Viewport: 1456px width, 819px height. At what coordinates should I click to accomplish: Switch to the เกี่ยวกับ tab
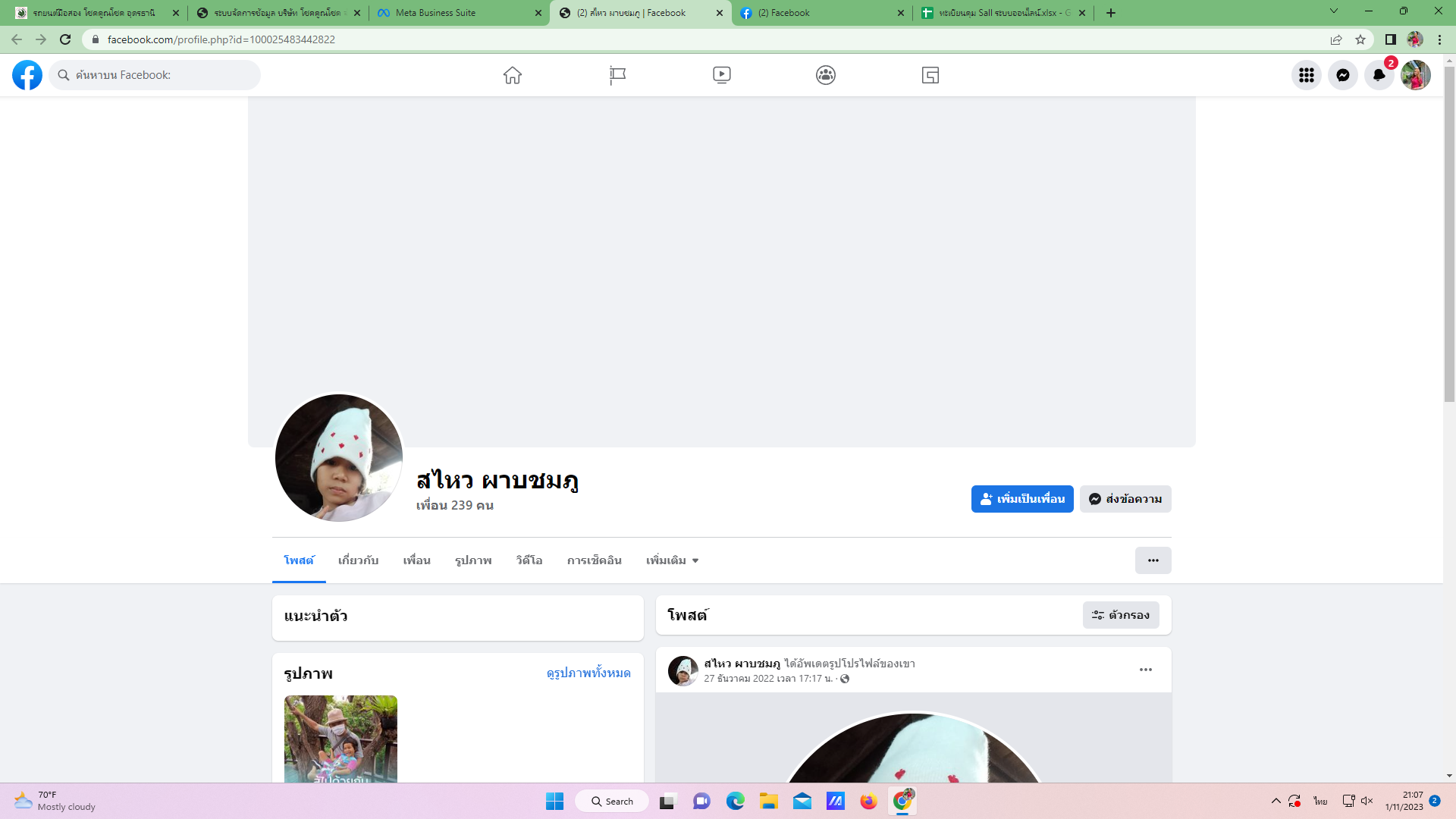(x=358, y=560)
